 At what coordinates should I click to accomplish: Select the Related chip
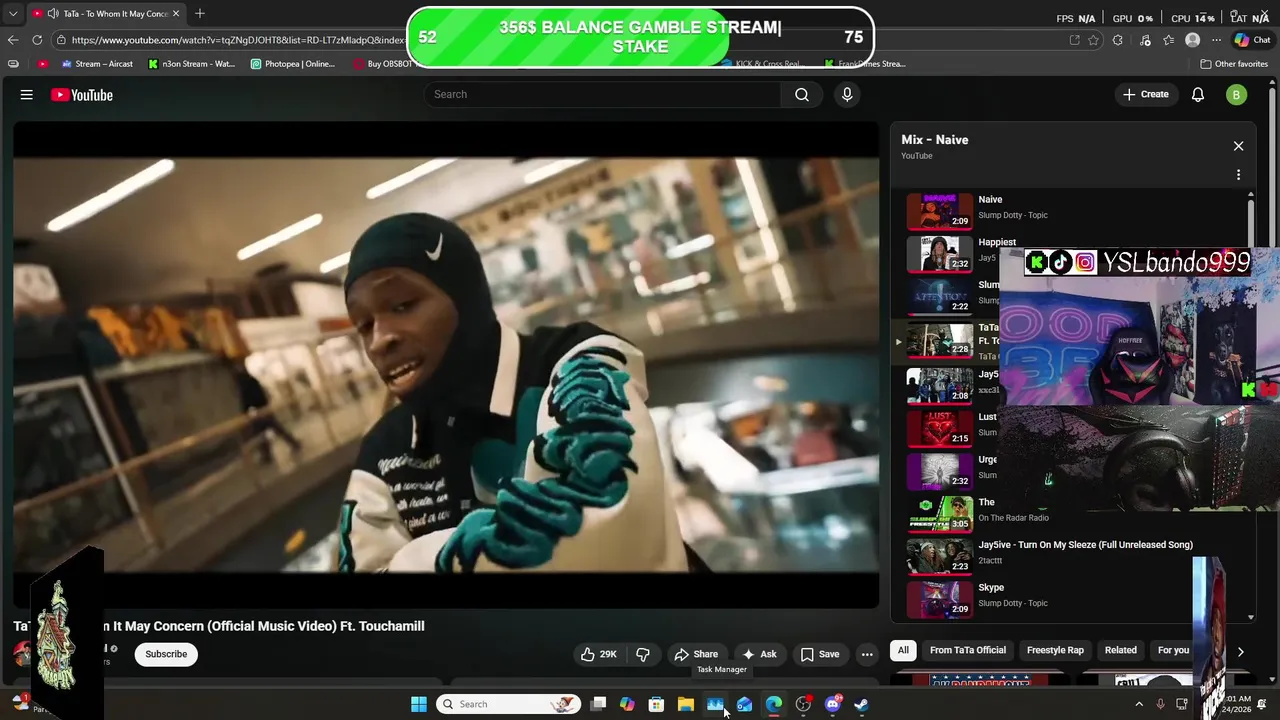(x=1121, y=650)
